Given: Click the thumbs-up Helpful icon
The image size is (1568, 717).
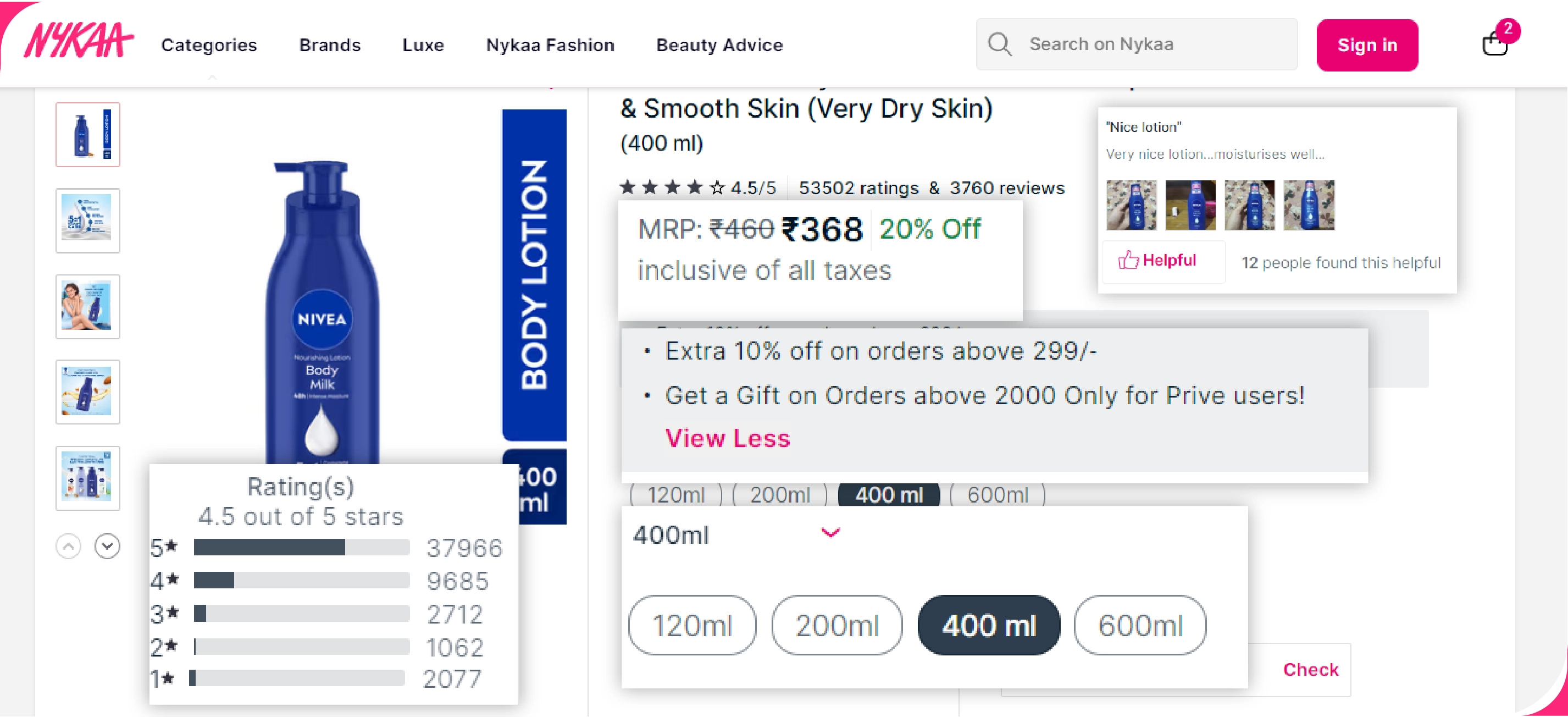Looking at the screenshot, I should point(1128,261).
